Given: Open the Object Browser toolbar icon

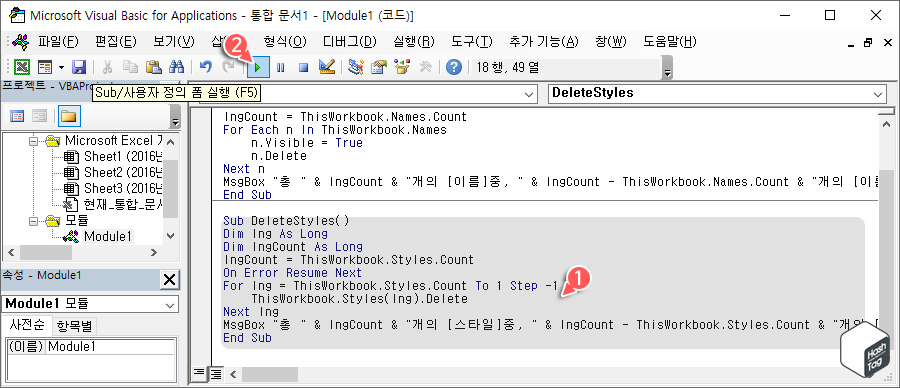Looking at the screenshot, I should pyautogui.click(x=402, y=67).
